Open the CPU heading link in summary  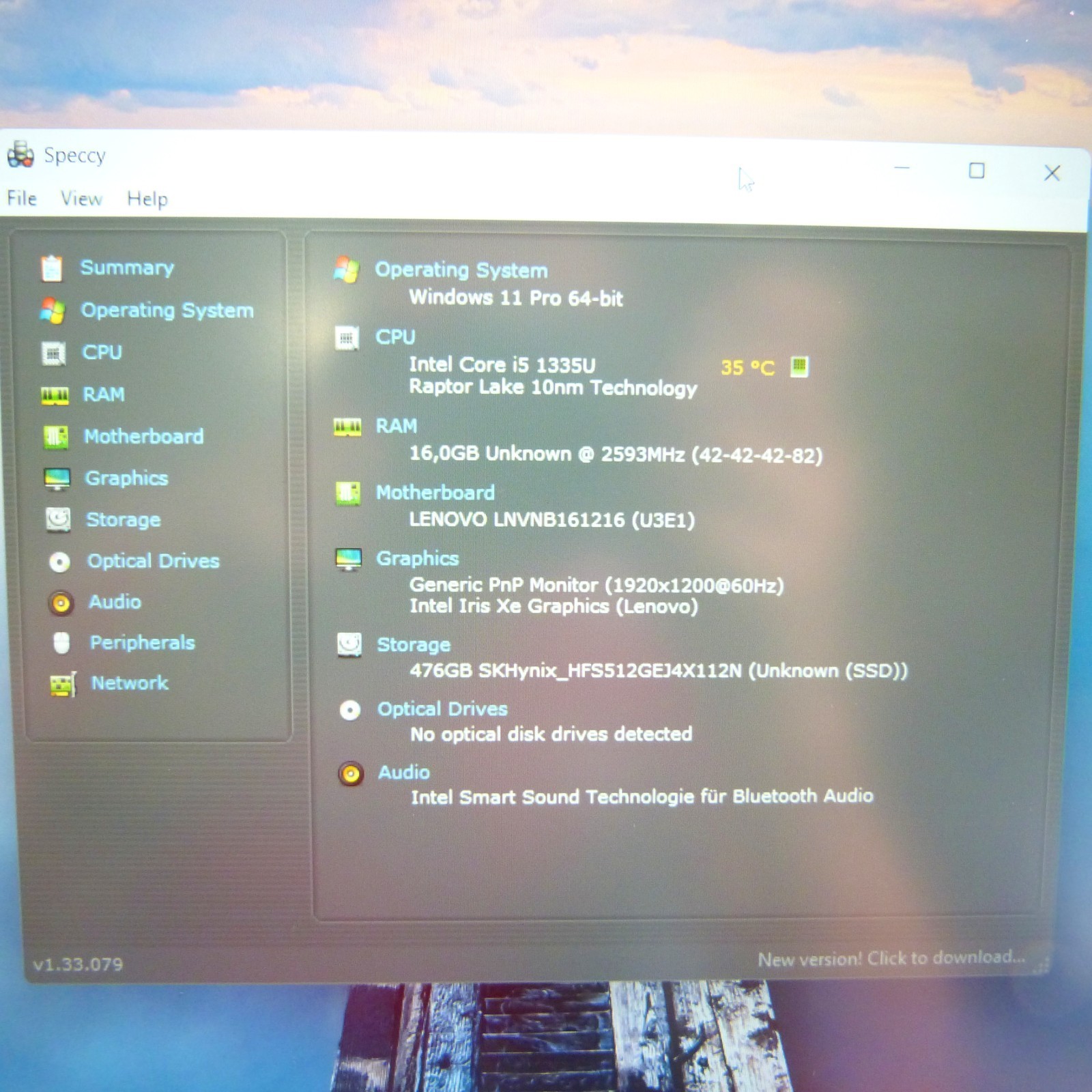click(395, 337)
